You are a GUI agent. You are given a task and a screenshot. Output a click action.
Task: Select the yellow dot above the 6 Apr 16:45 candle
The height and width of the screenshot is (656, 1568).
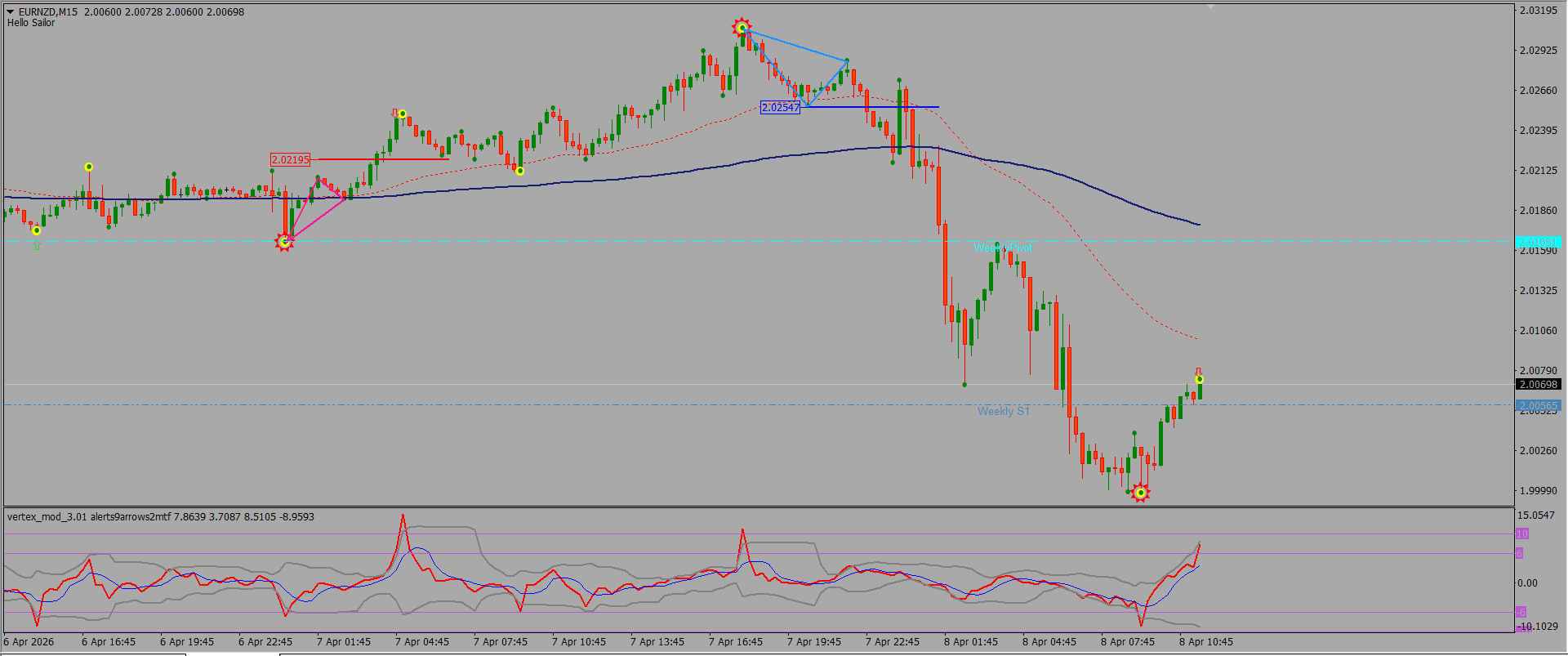coord(89,167)
